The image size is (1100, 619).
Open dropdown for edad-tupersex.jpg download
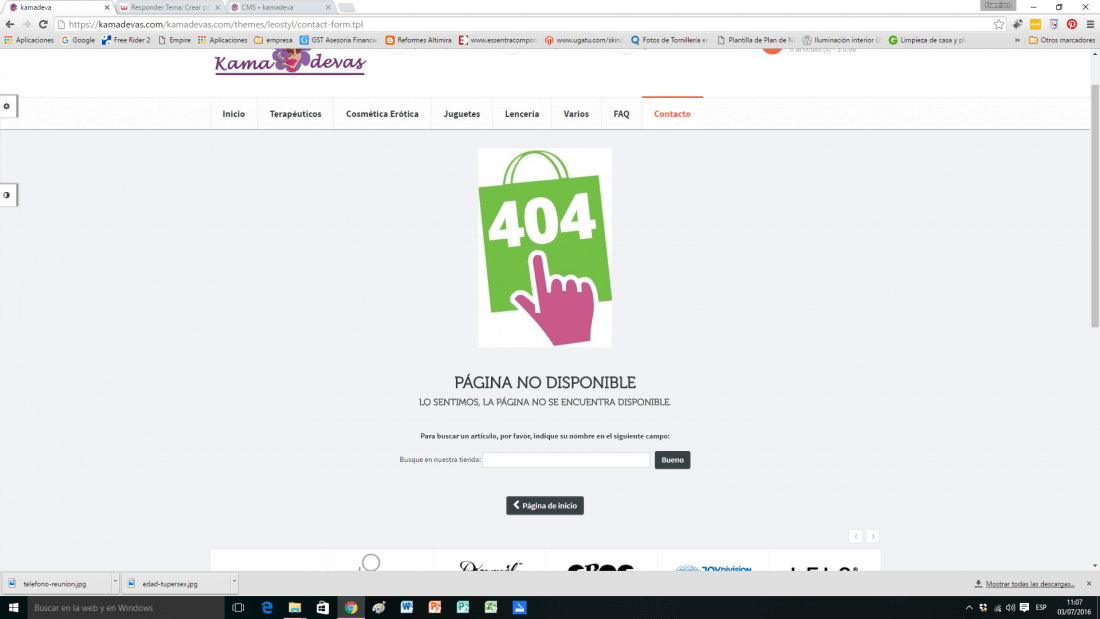point(234,583)
